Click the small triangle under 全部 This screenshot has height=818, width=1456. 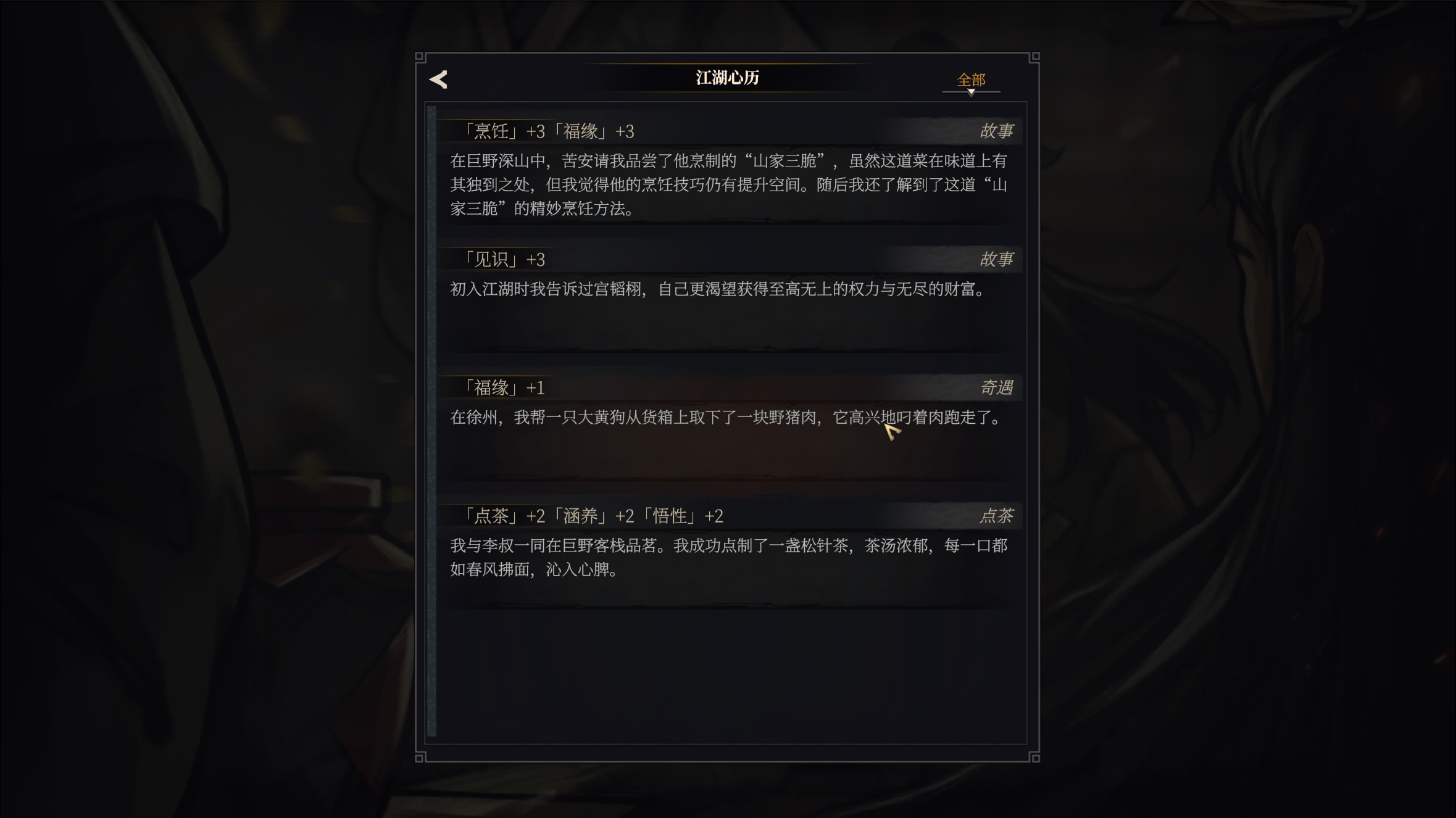[971, 93]
